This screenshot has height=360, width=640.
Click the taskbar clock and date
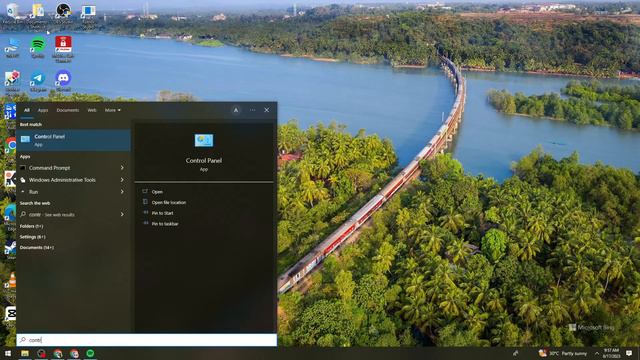point(611,353)
